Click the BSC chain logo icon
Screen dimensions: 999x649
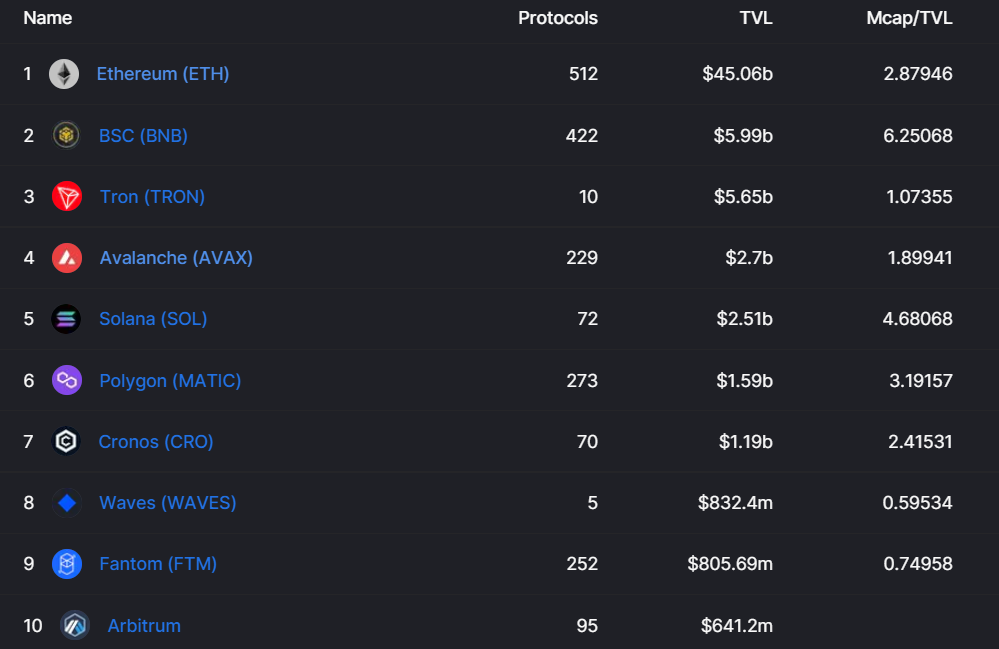click(x=66, y=135)
